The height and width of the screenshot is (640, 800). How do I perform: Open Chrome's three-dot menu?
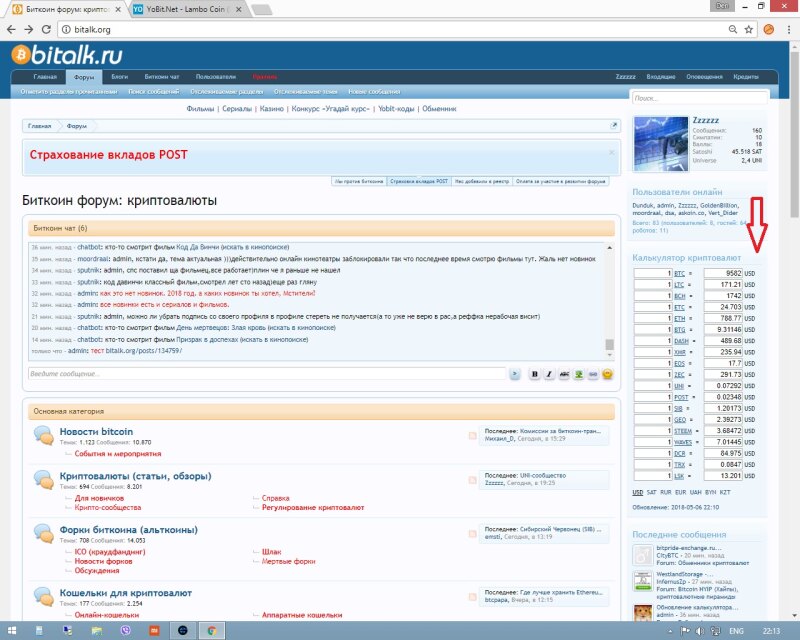coord(787,30)
